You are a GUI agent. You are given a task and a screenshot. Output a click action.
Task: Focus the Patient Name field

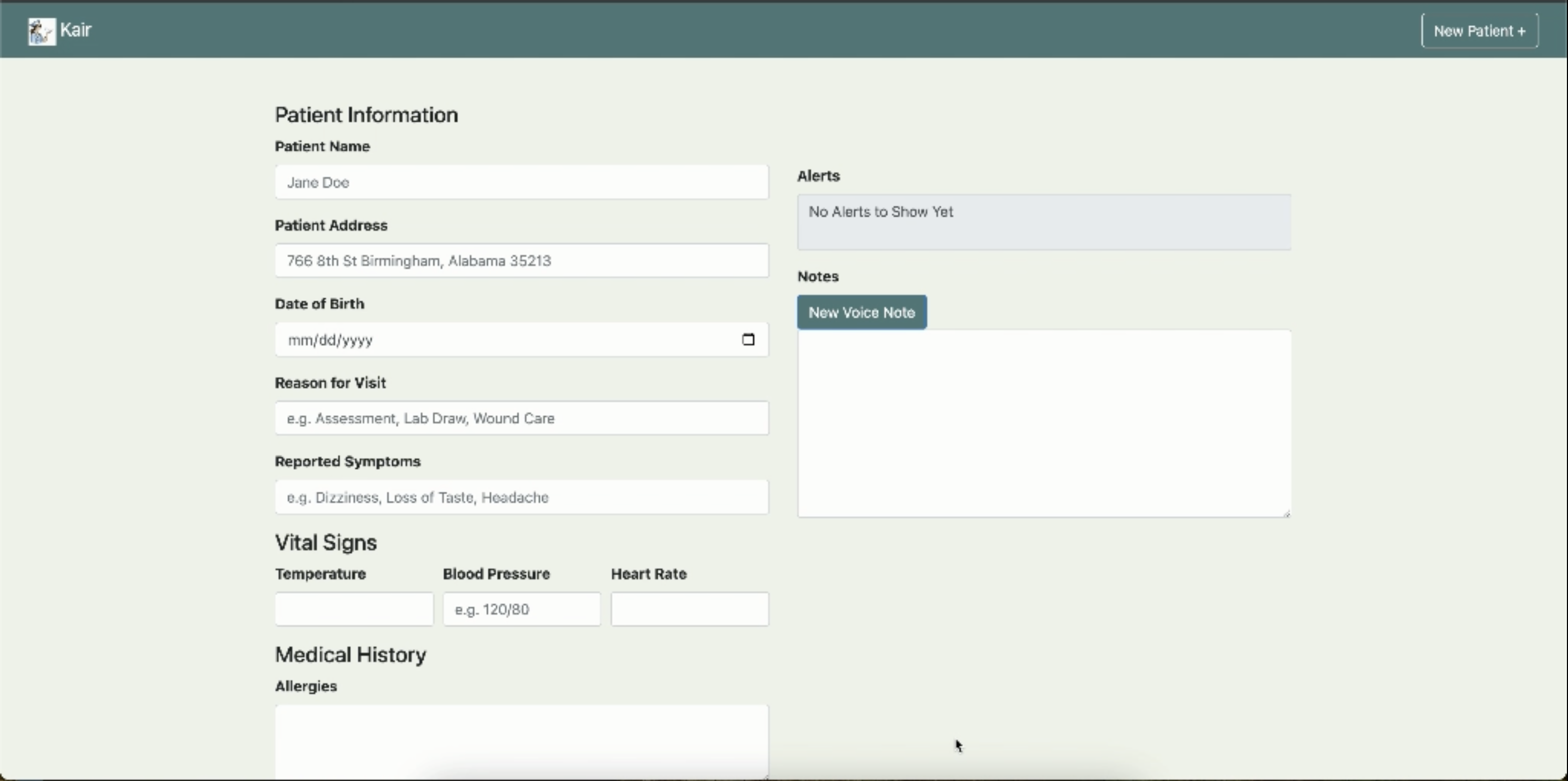tap(521, 182)
